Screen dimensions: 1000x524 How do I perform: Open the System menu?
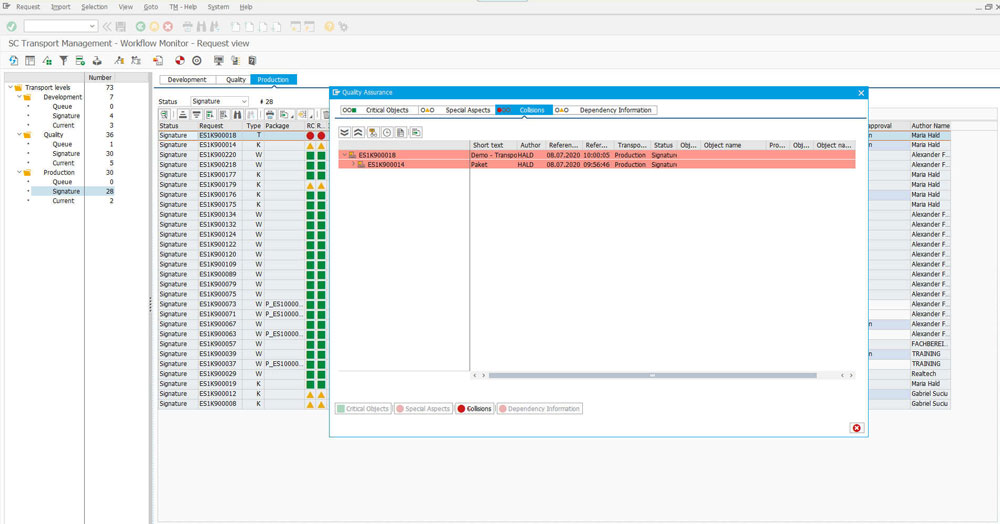(x=218, y=7)
